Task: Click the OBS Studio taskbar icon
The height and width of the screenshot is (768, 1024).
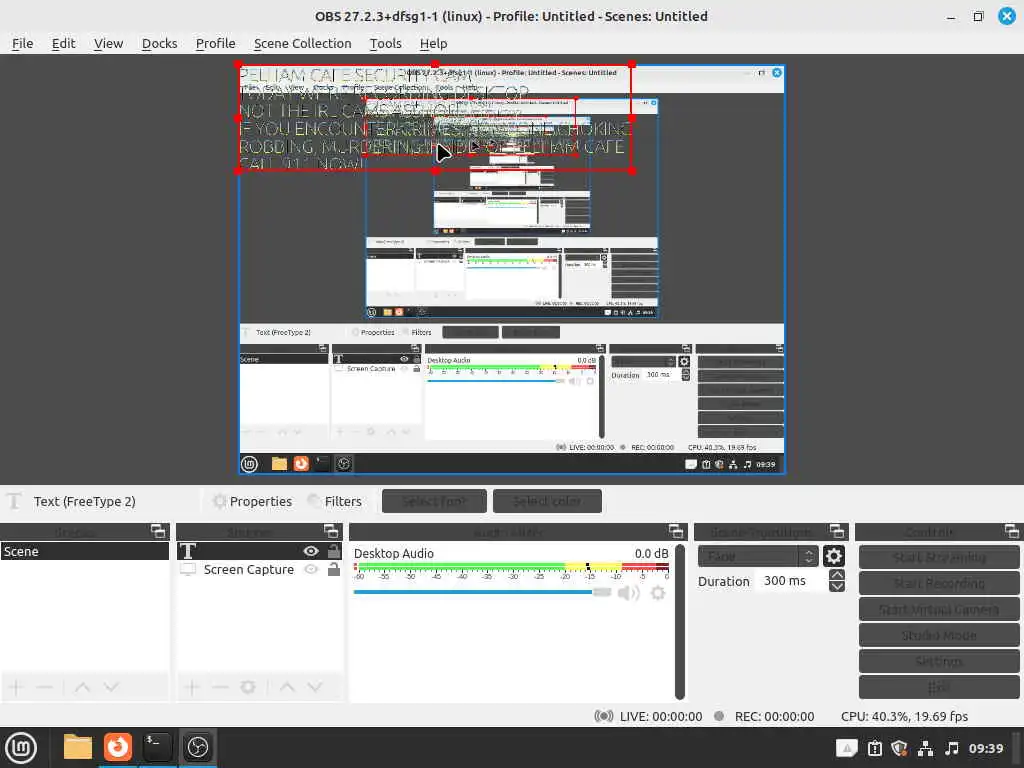Action: coord(197,748)
